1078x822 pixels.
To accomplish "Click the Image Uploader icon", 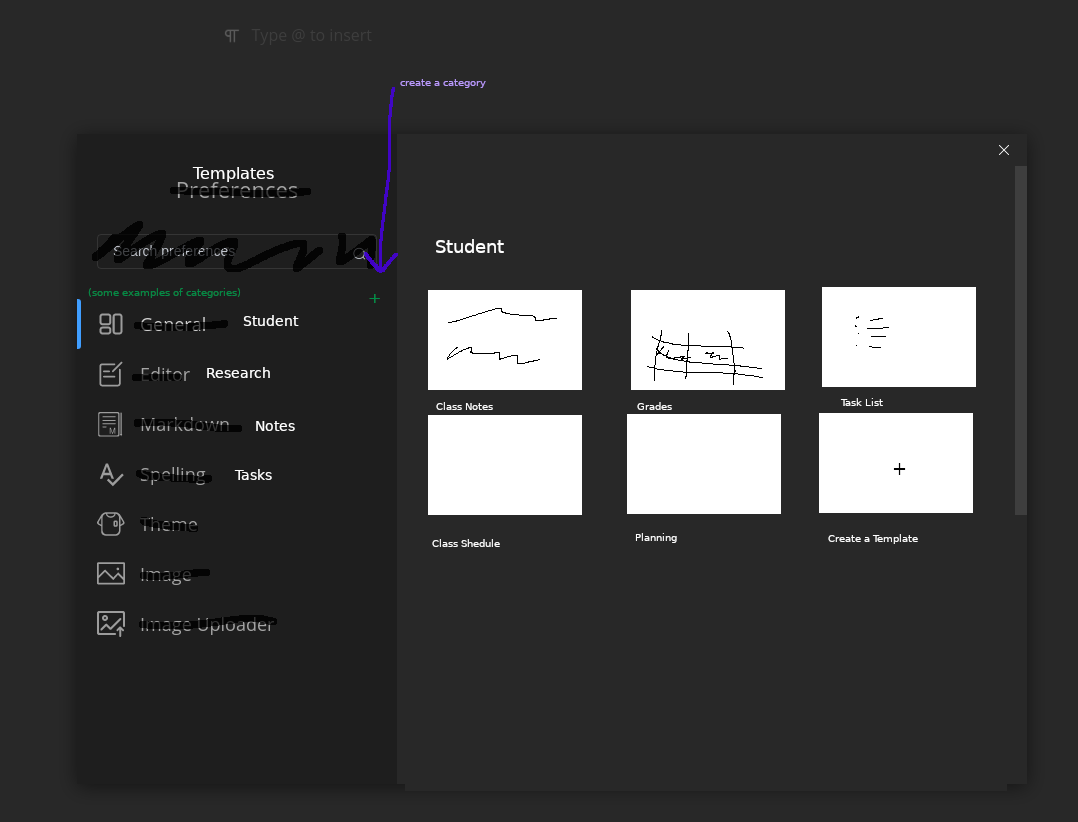I will coord(111,623).
